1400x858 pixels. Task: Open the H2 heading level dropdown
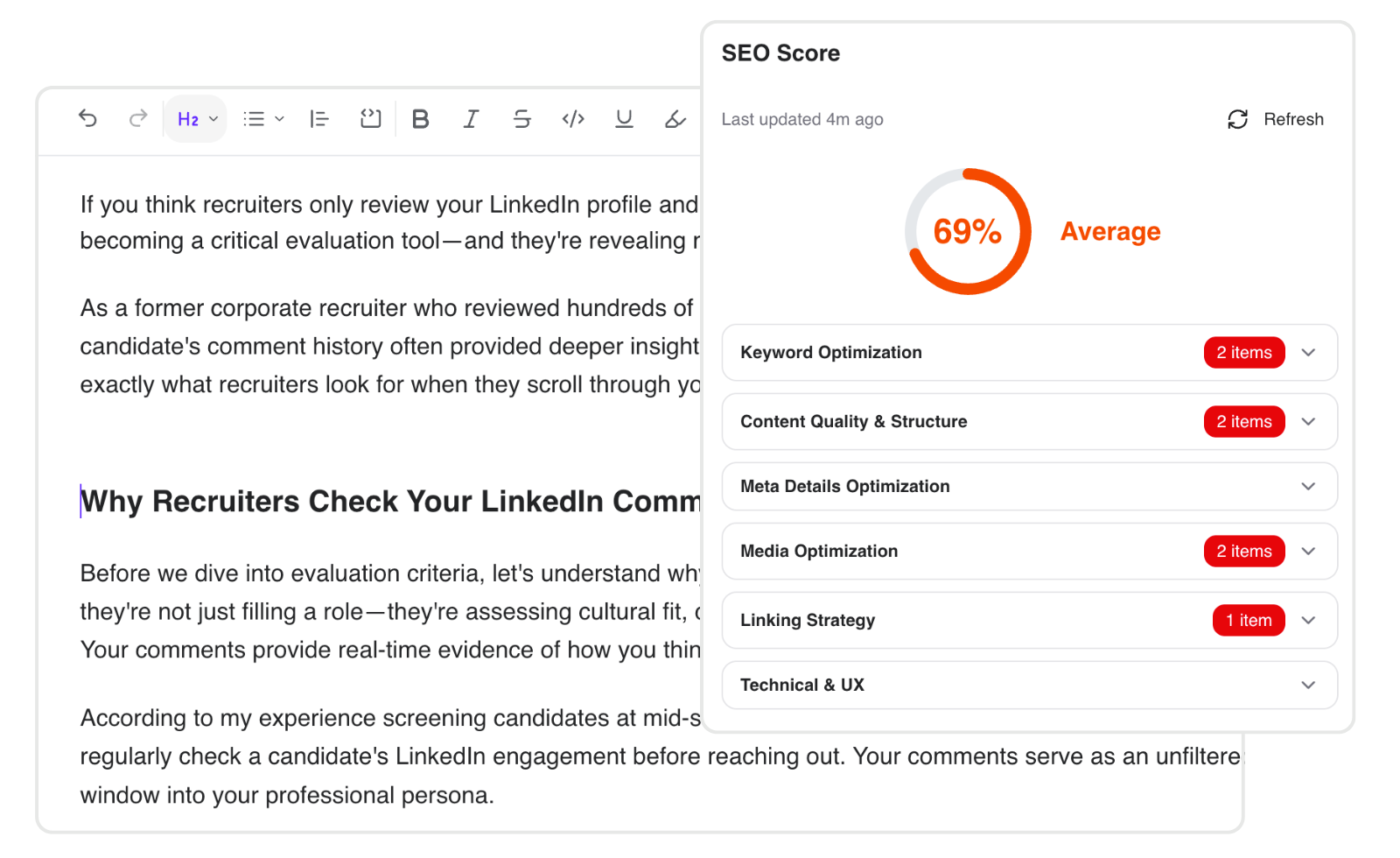(197, 119)
